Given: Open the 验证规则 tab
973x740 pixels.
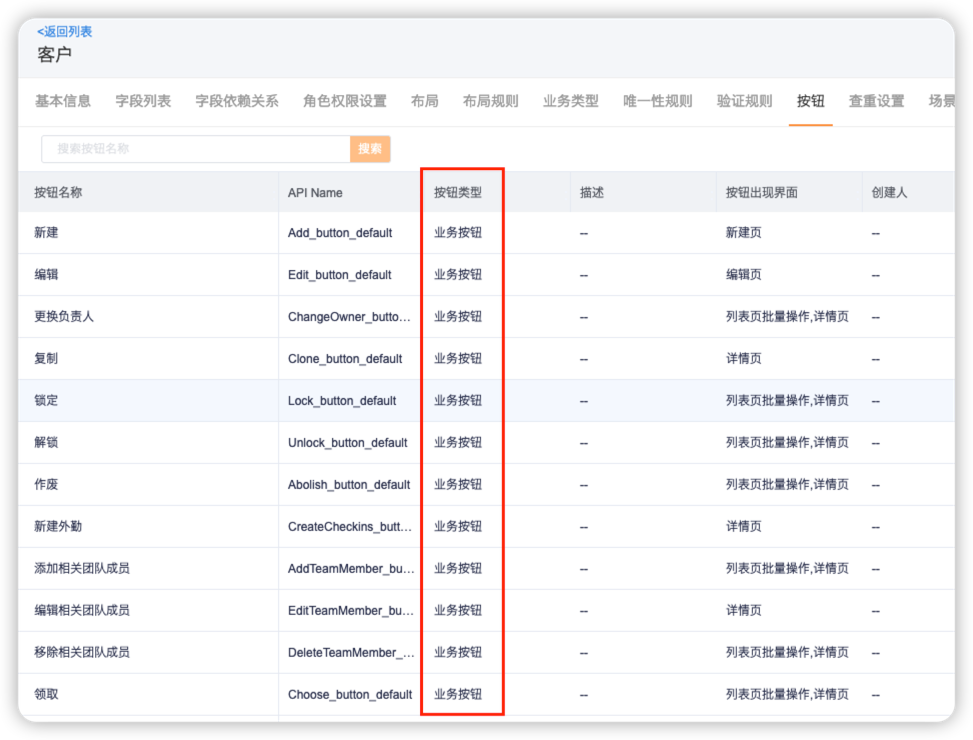Looking at the screenshot, I should [744, 101].
